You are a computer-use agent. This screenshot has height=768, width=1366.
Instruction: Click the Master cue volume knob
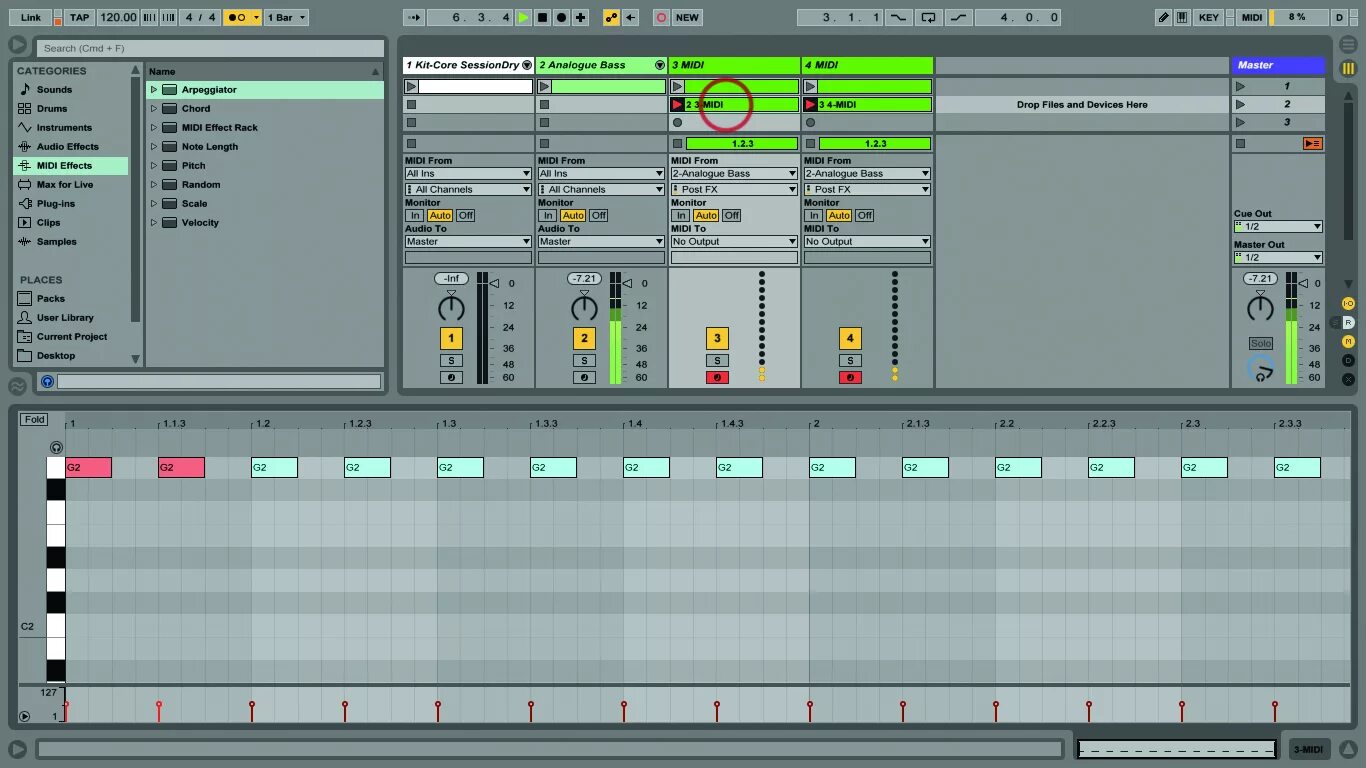1260,369
